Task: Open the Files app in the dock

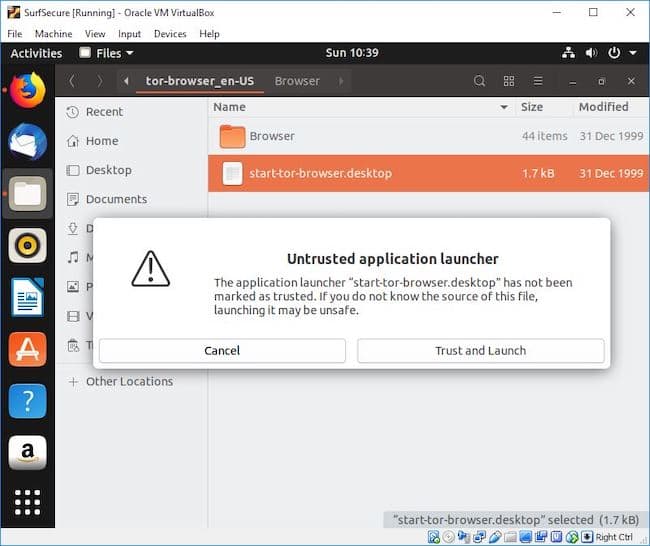Action: click(27, 194)
